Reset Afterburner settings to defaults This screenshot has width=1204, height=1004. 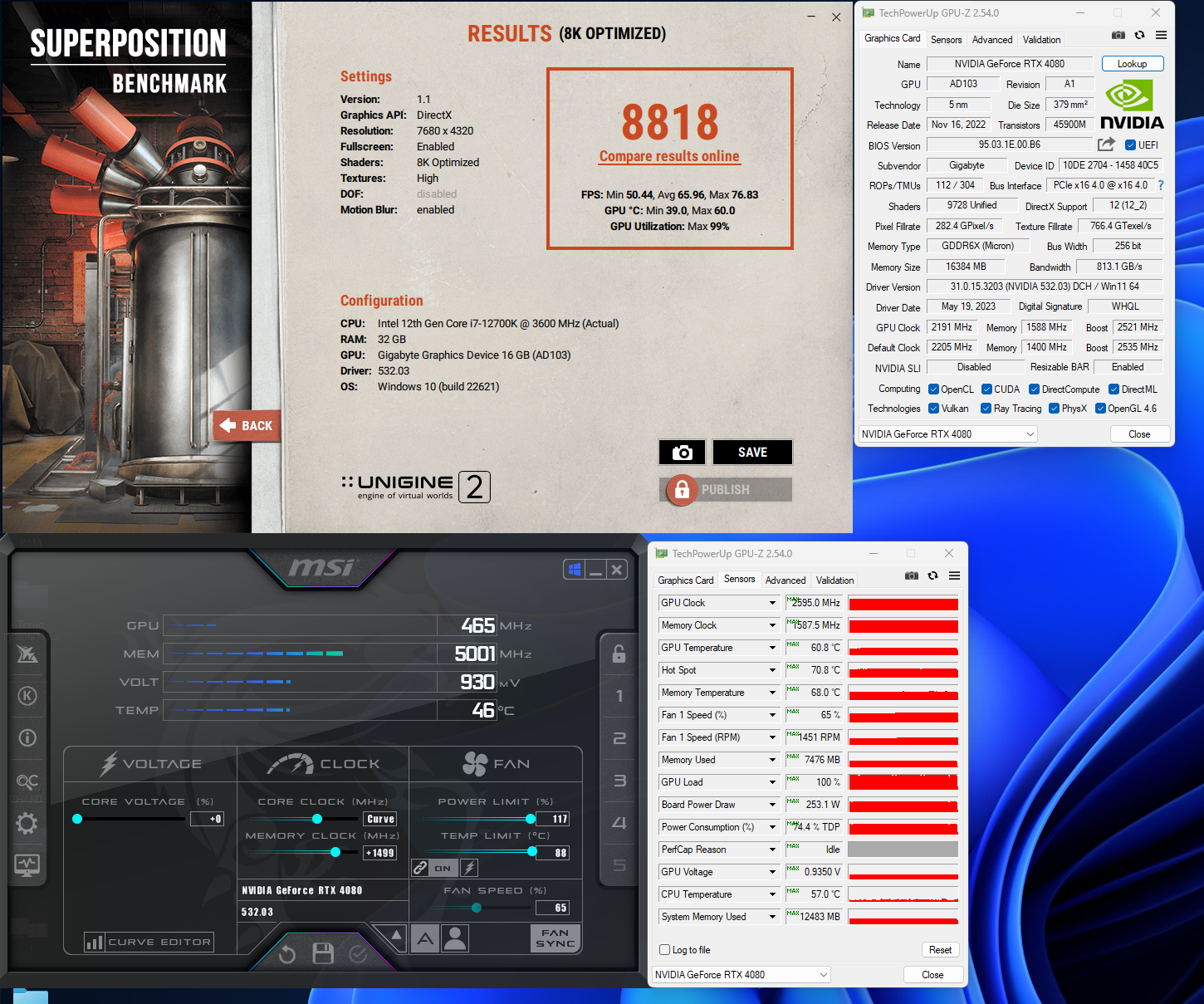pyautogui.click(x=287, y=954)
